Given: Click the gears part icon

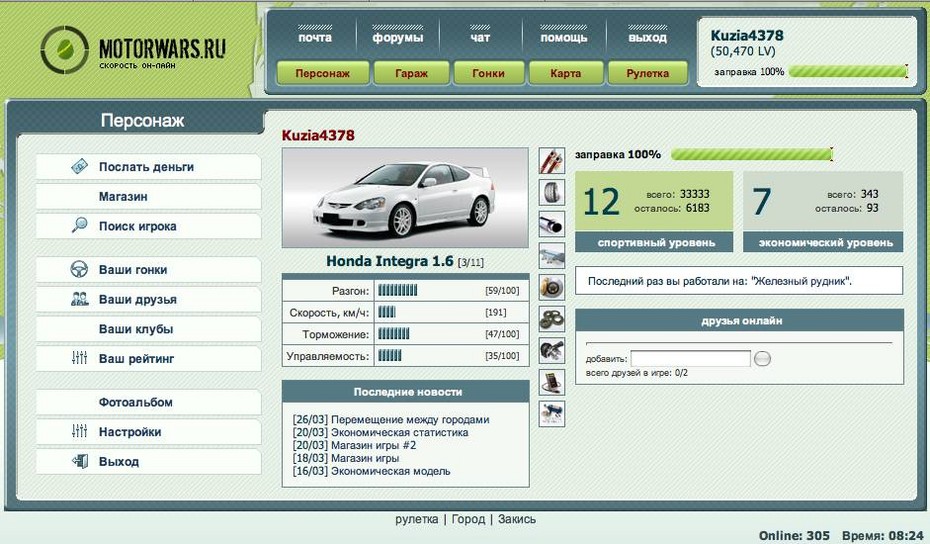Looking at the screenshot, I should 552,319.
